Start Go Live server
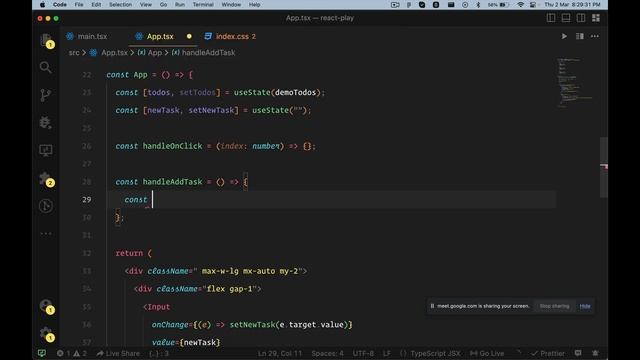Screen dimensions: 640x360 (x=487, y=353)
